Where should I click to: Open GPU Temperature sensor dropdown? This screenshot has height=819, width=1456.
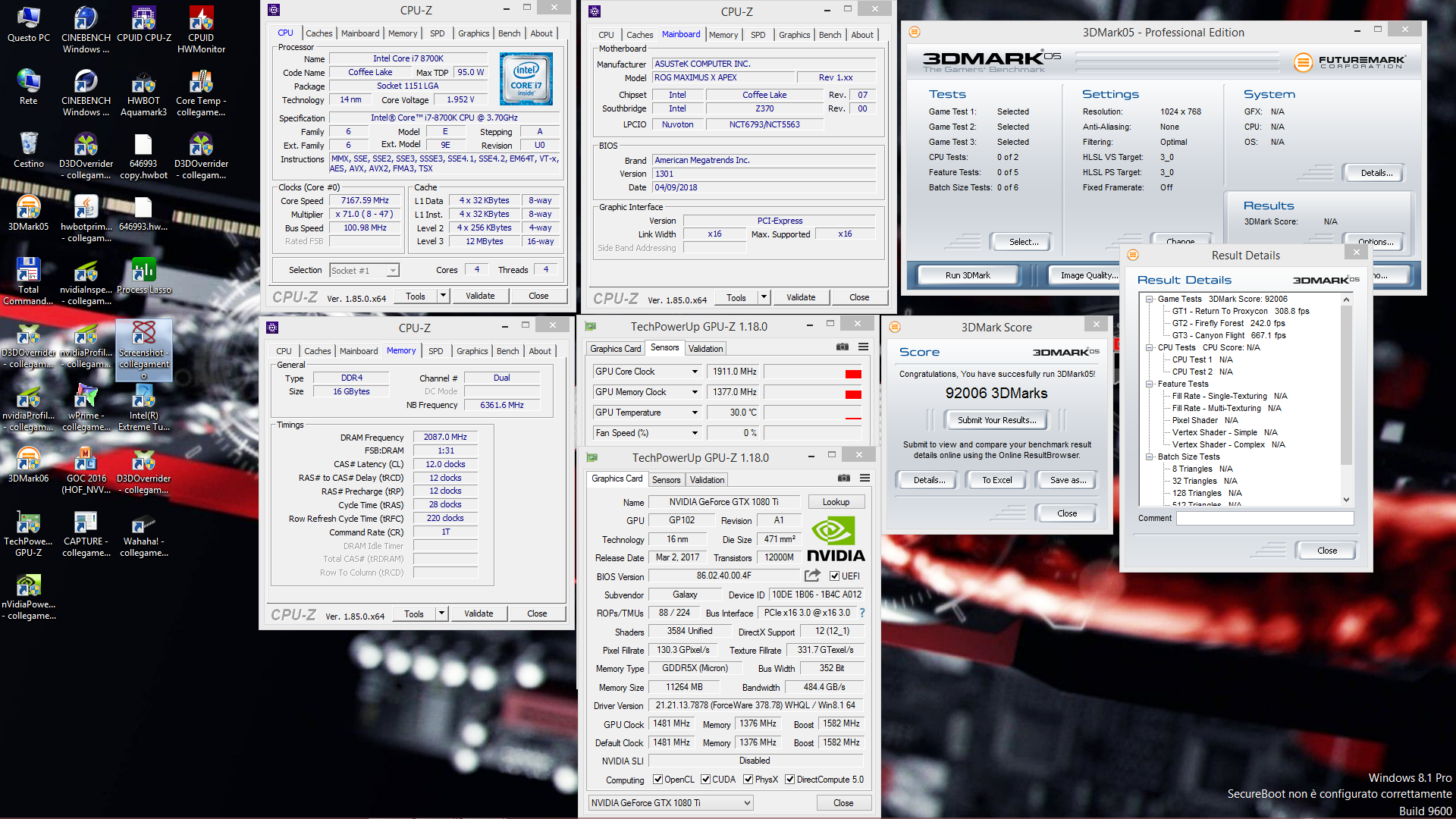pyautogui.click(x=647, y=413)
